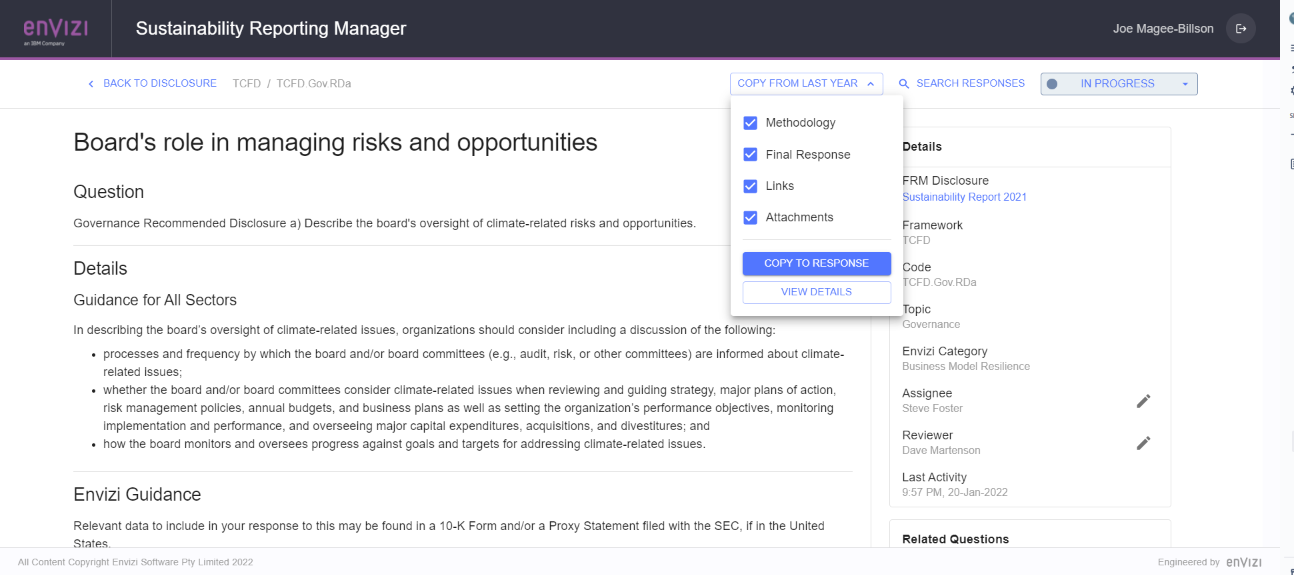This screenshot has height=575, width=1294.
Task: Uncheck the Methodology checkbox
Action: pyautogui.click(x=750, y=123)
